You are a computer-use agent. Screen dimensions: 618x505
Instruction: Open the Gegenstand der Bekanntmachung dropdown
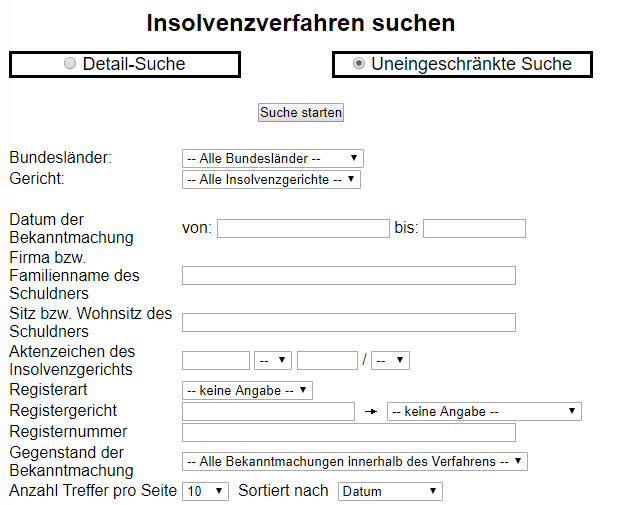[354, 461]
